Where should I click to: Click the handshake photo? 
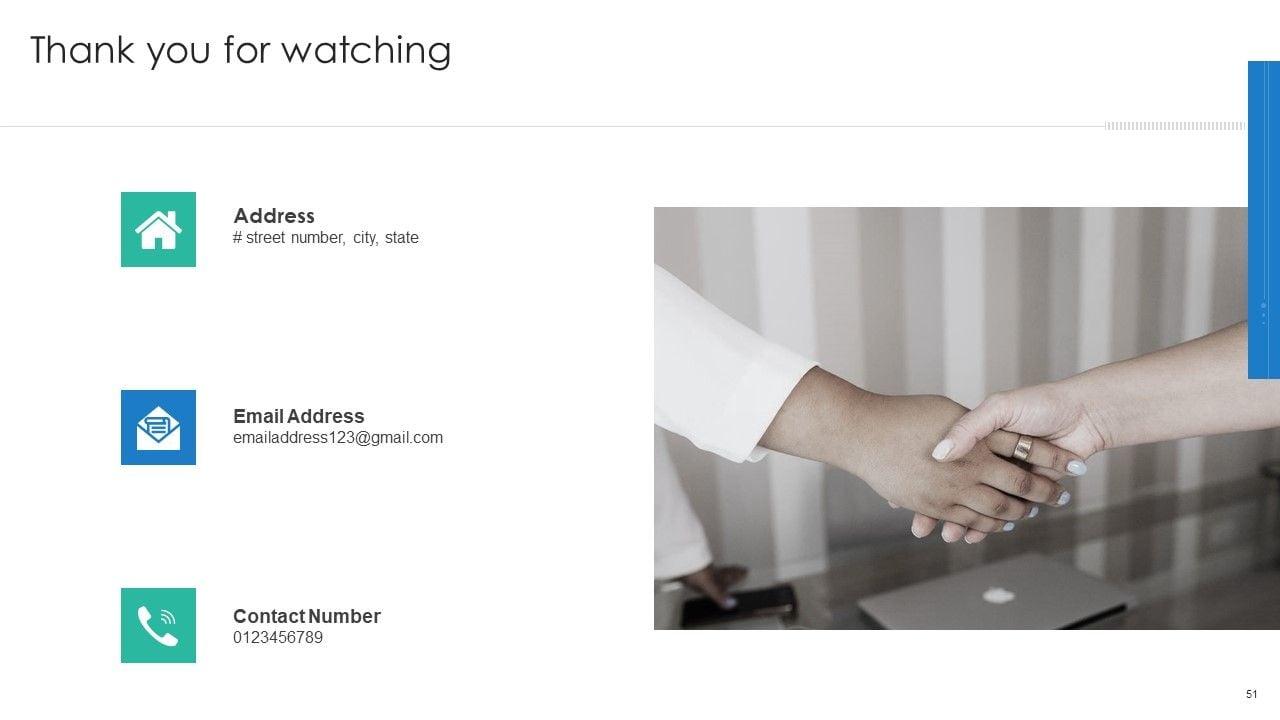coord(951,418)
